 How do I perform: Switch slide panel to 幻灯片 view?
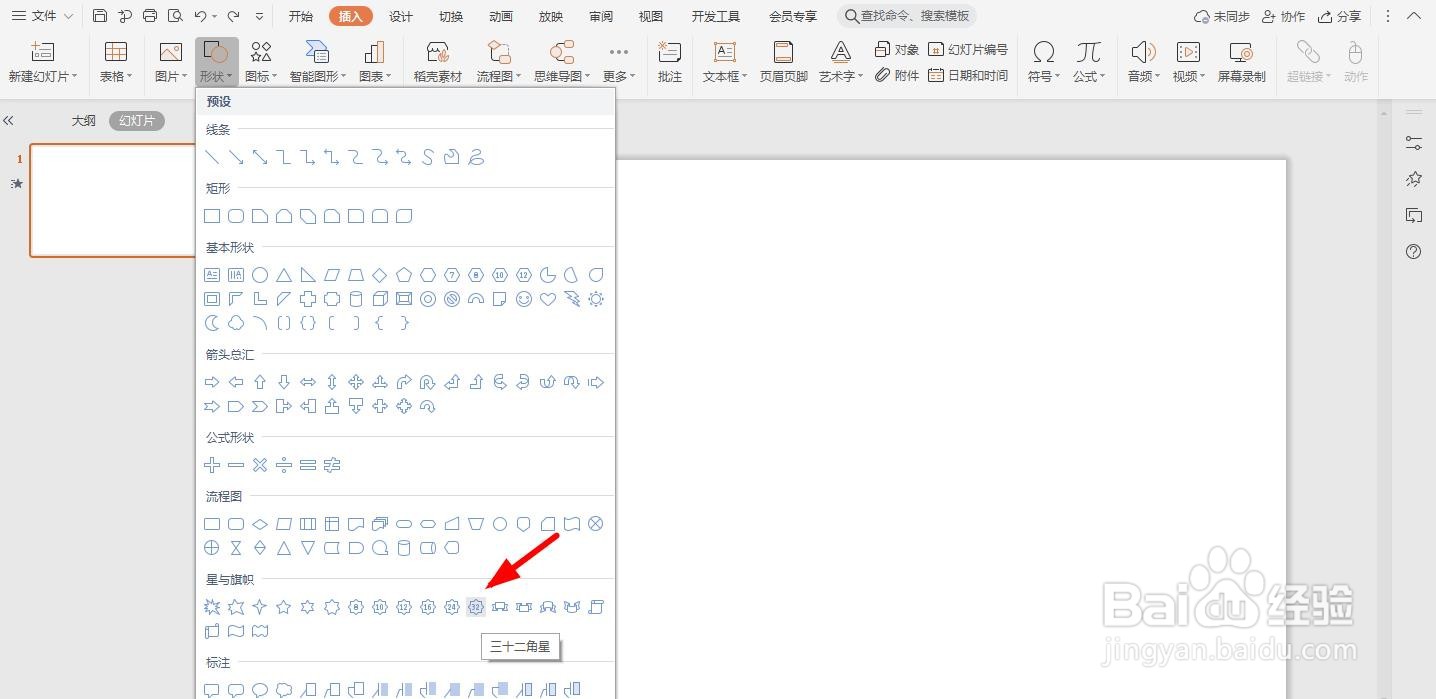[x=137, y=121]
